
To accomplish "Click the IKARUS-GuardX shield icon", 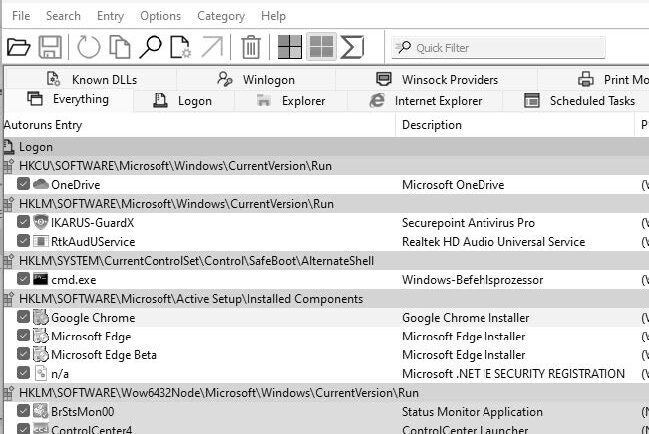I will 41,222.
